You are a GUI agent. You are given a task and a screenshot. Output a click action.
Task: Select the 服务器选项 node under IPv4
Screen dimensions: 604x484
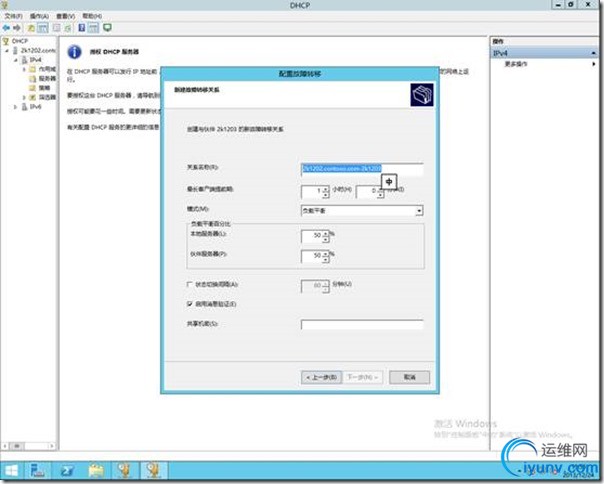click(43, 79)
